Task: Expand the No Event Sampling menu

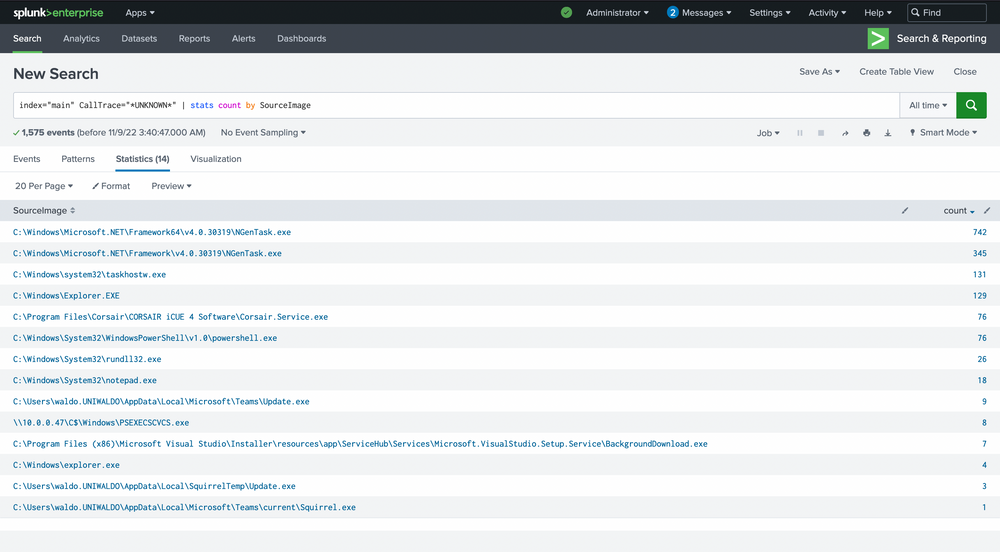Action: pyautogui.click(x=263, y=133)
